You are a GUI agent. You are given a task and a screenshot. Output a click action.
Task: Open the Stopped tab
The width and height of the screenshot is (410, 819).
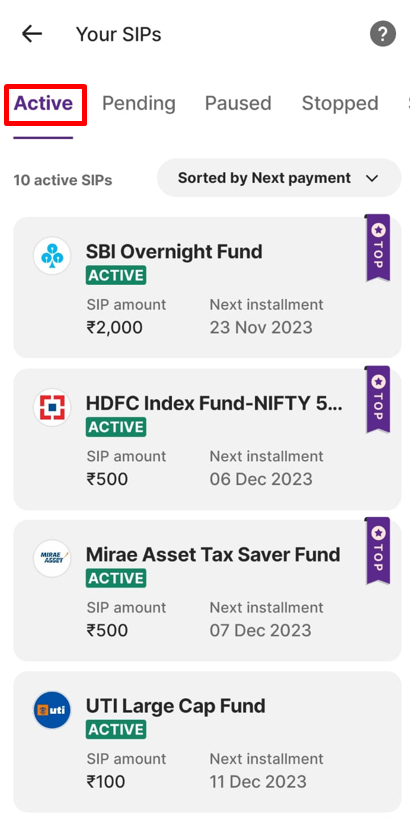coord(340,103)
